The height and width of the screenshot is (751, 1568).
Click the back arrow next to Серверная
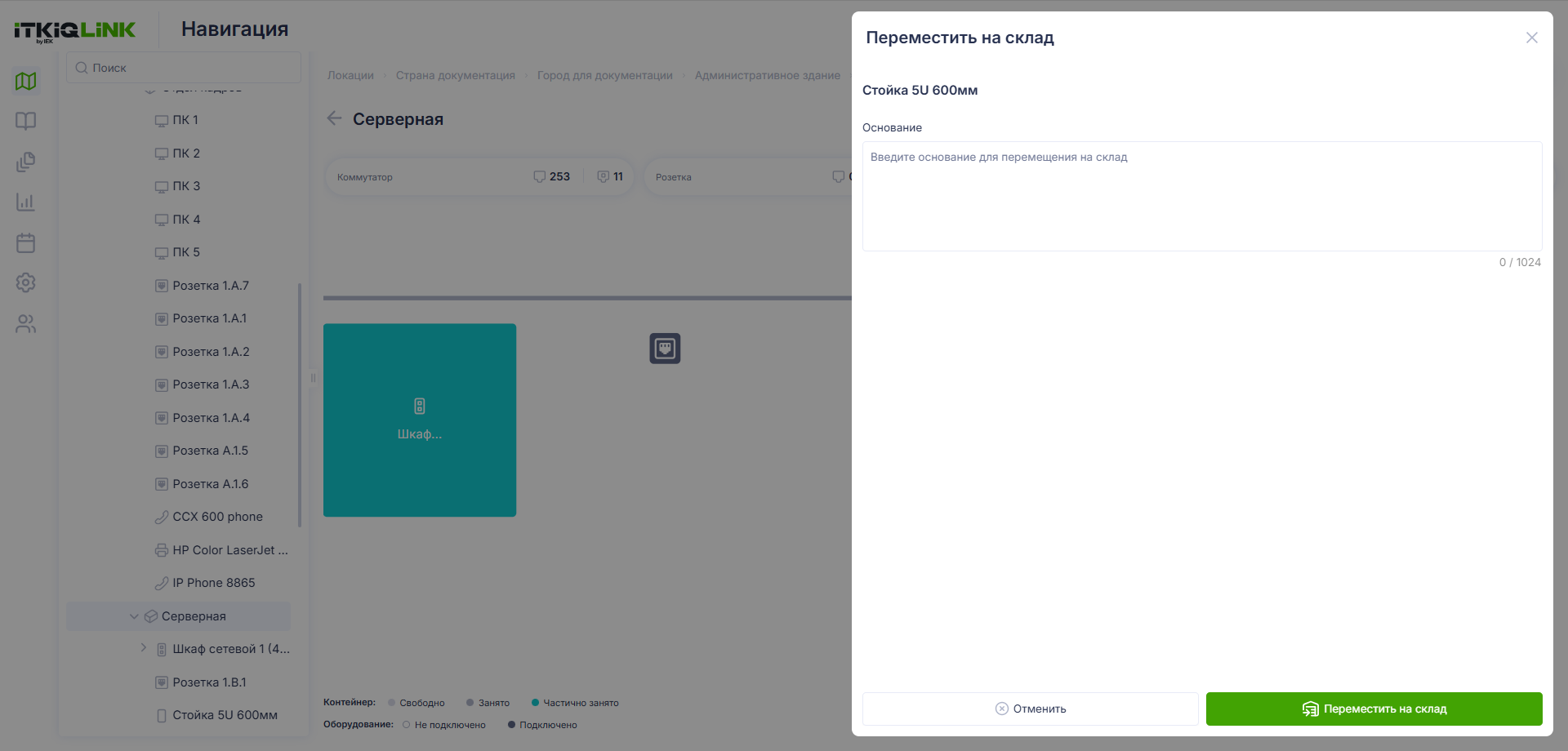334,118
